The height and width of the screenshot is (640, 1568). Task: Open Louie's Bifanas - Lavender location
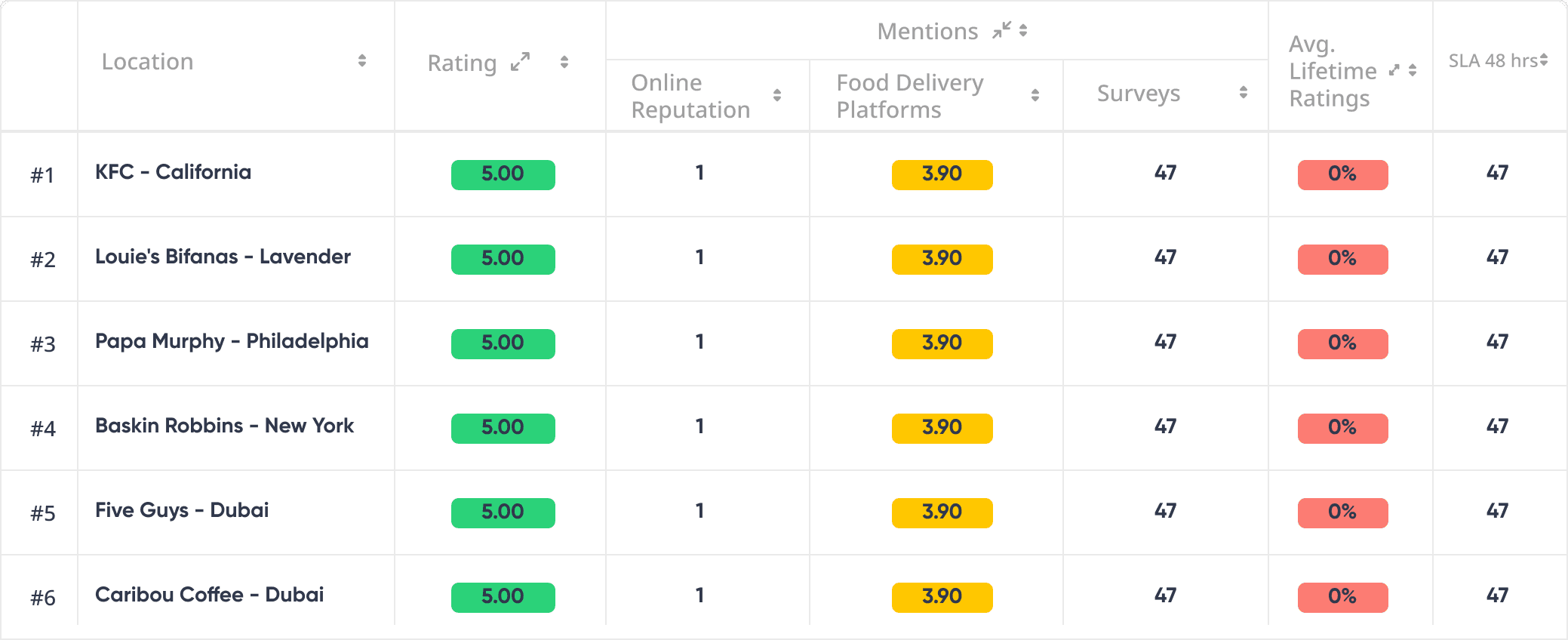[223, 257]
